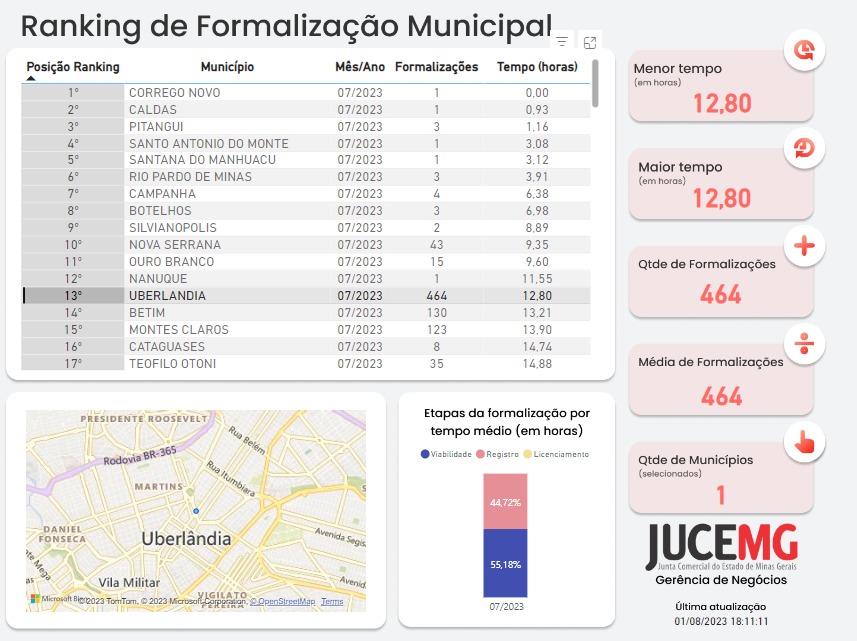This screenshot has height=641, width=857.
Task: Click the division icon on Média de Formalizações
Action: point(804,343)
